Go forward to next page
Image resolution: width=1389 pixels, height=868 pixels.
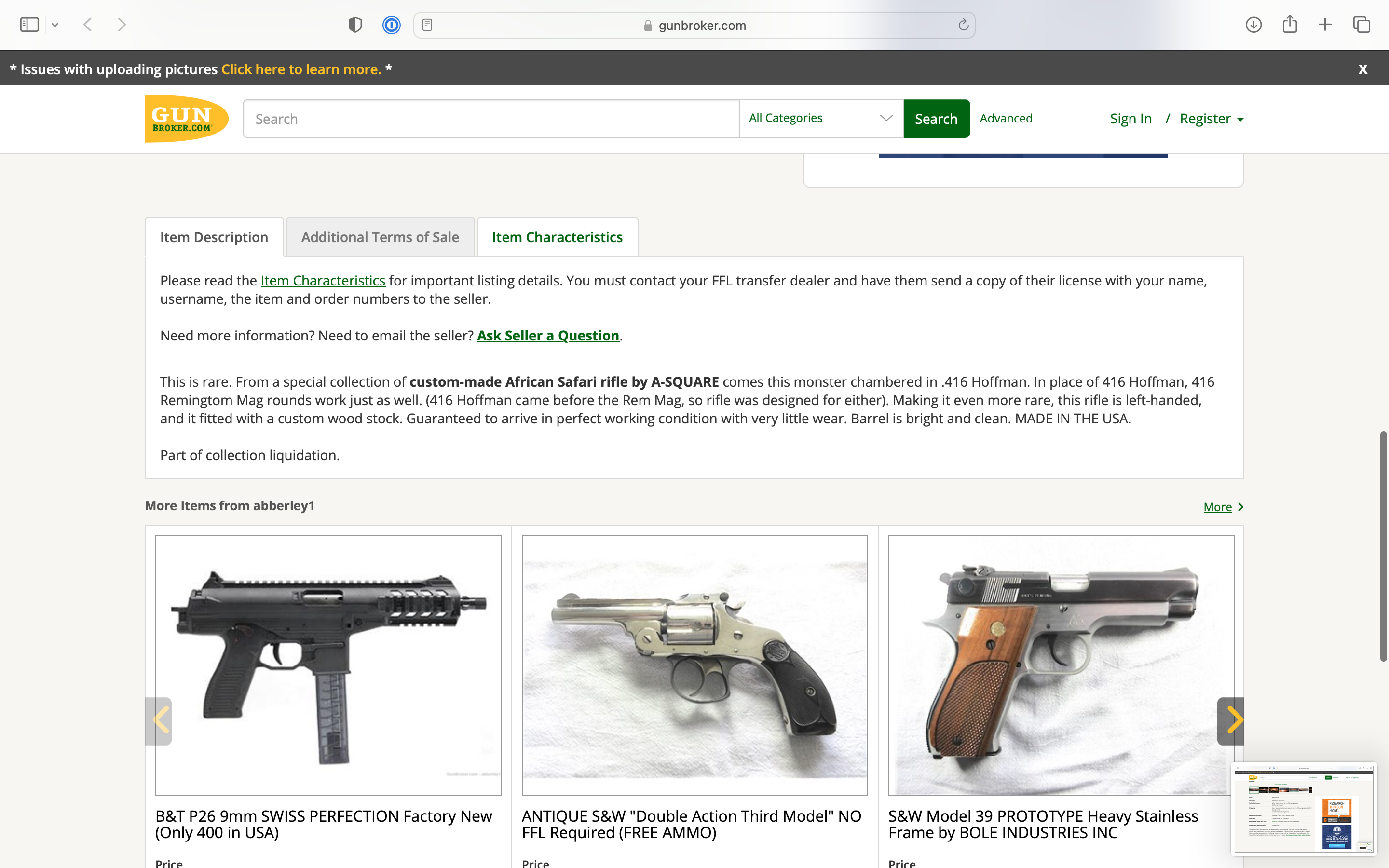(x=122, y=25)
